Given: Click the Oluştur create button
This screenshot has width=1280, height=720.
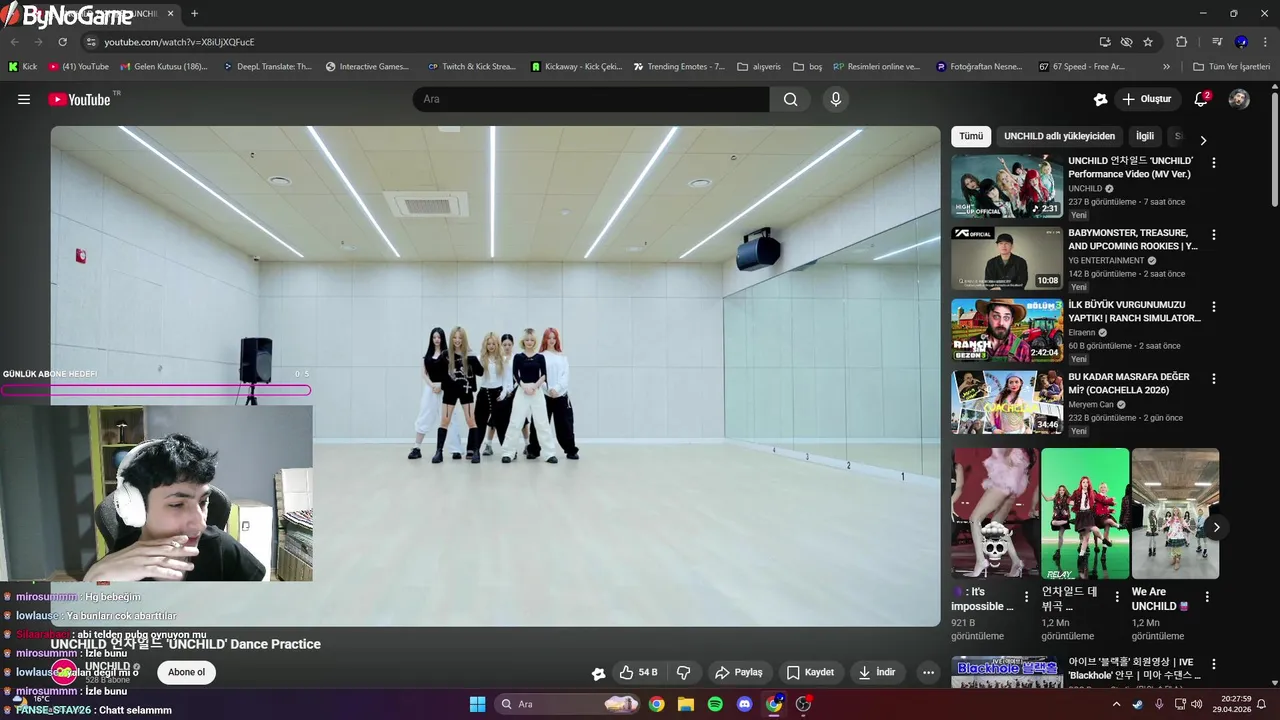Looking at the screenshot, I should (1147, 99).
